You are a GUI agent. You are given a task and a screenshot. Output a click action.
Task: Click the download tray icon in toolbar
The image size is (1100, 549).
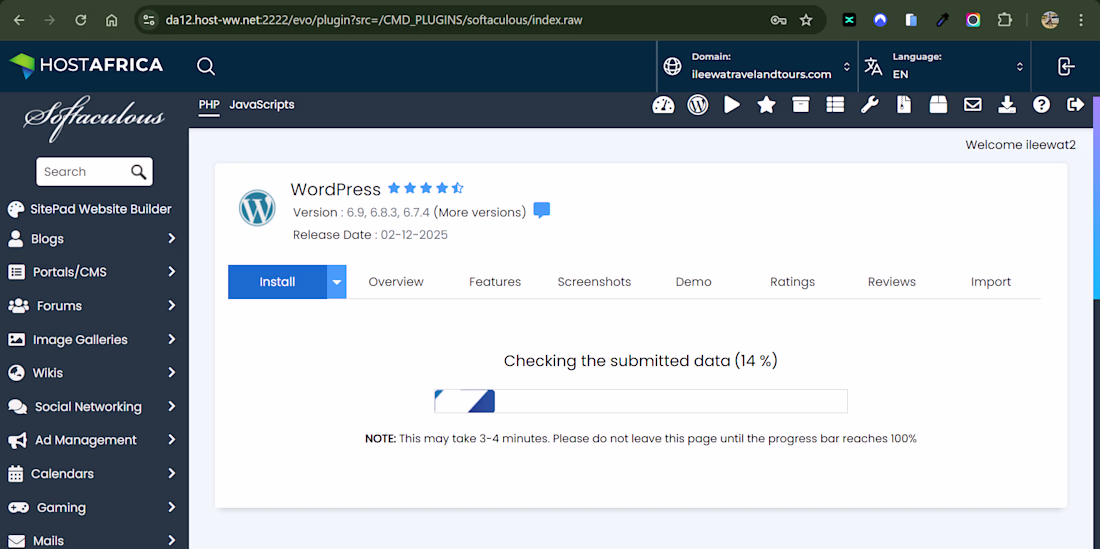[1007, 105]
